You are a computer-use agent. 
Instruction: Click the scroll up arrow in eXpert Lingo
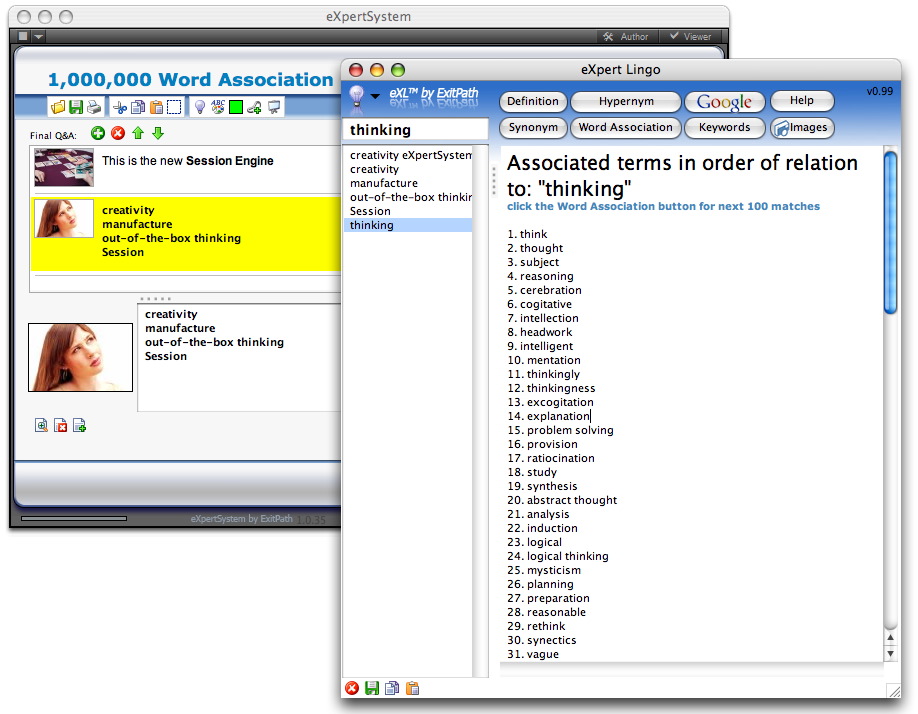point(890,638)
